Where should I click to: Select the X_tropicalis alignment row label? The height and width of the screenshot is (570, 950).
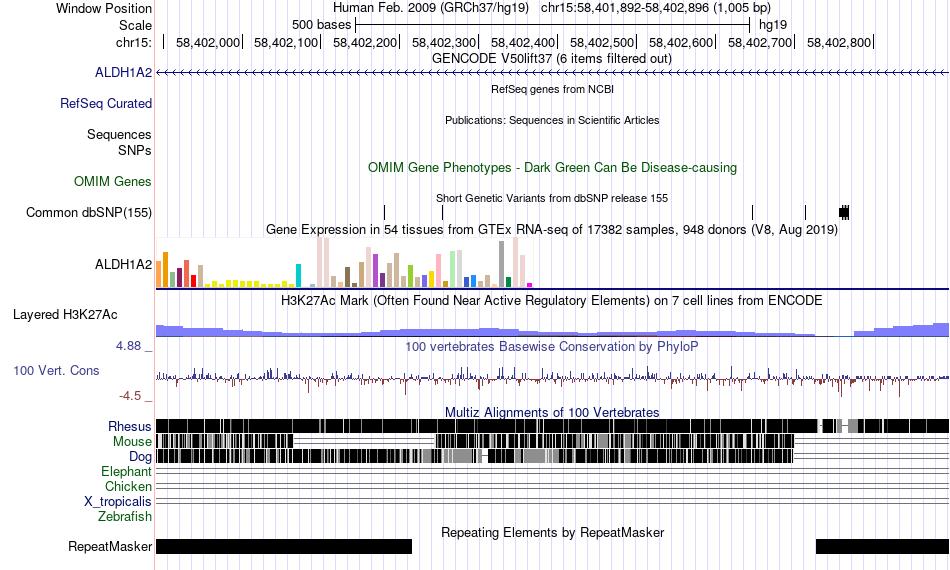click(x=118, y=502)
